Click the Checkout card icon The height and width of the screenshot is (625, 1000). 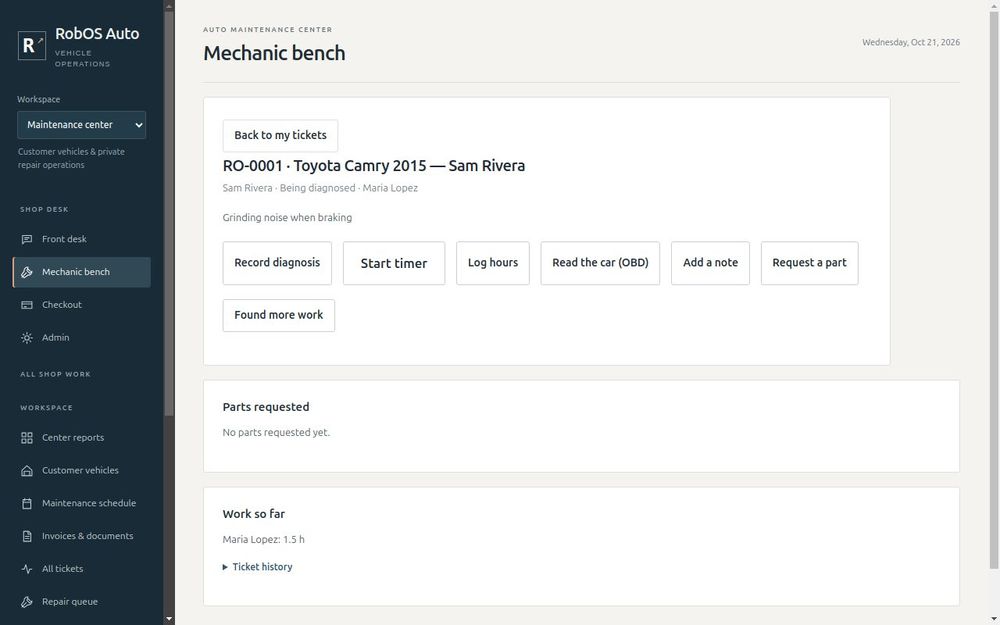coord(27,305)
